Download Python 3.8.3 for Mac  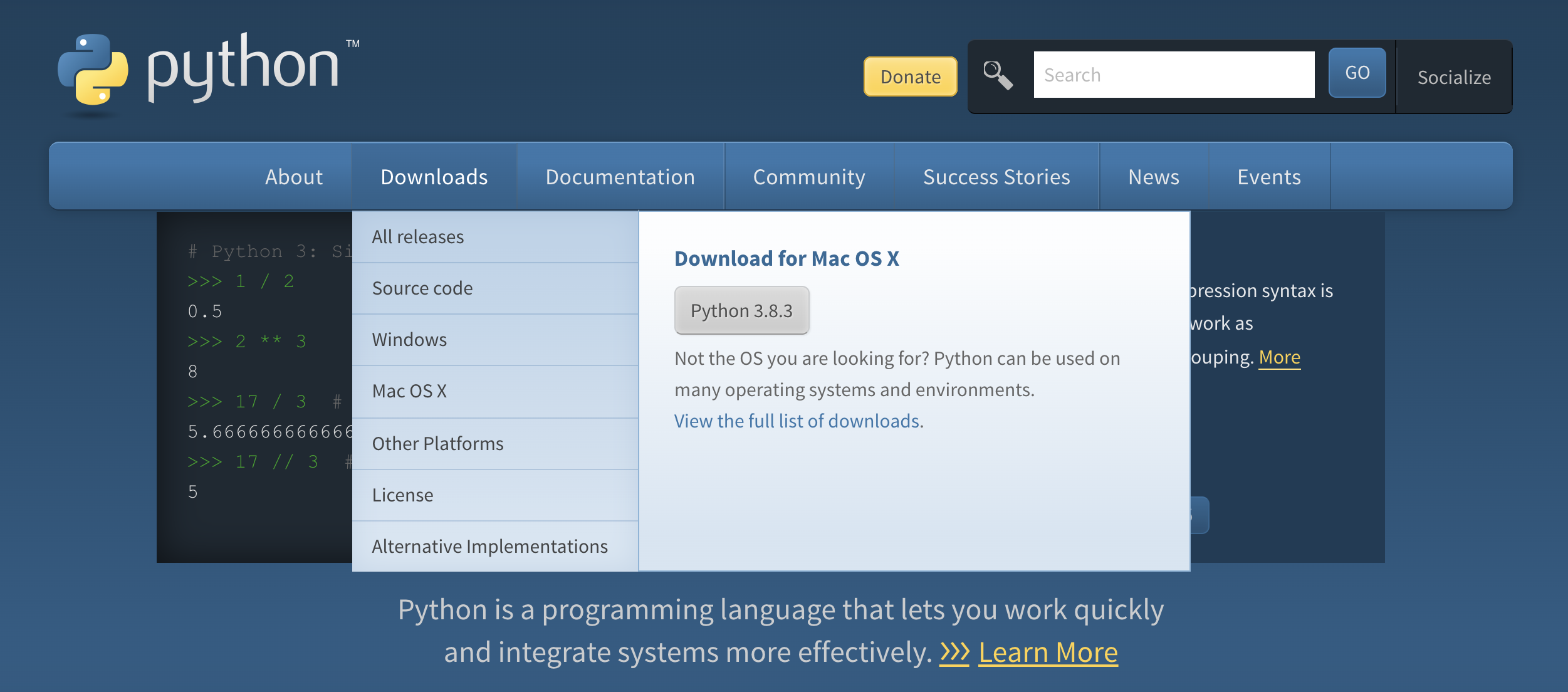[x=741, y=311]
